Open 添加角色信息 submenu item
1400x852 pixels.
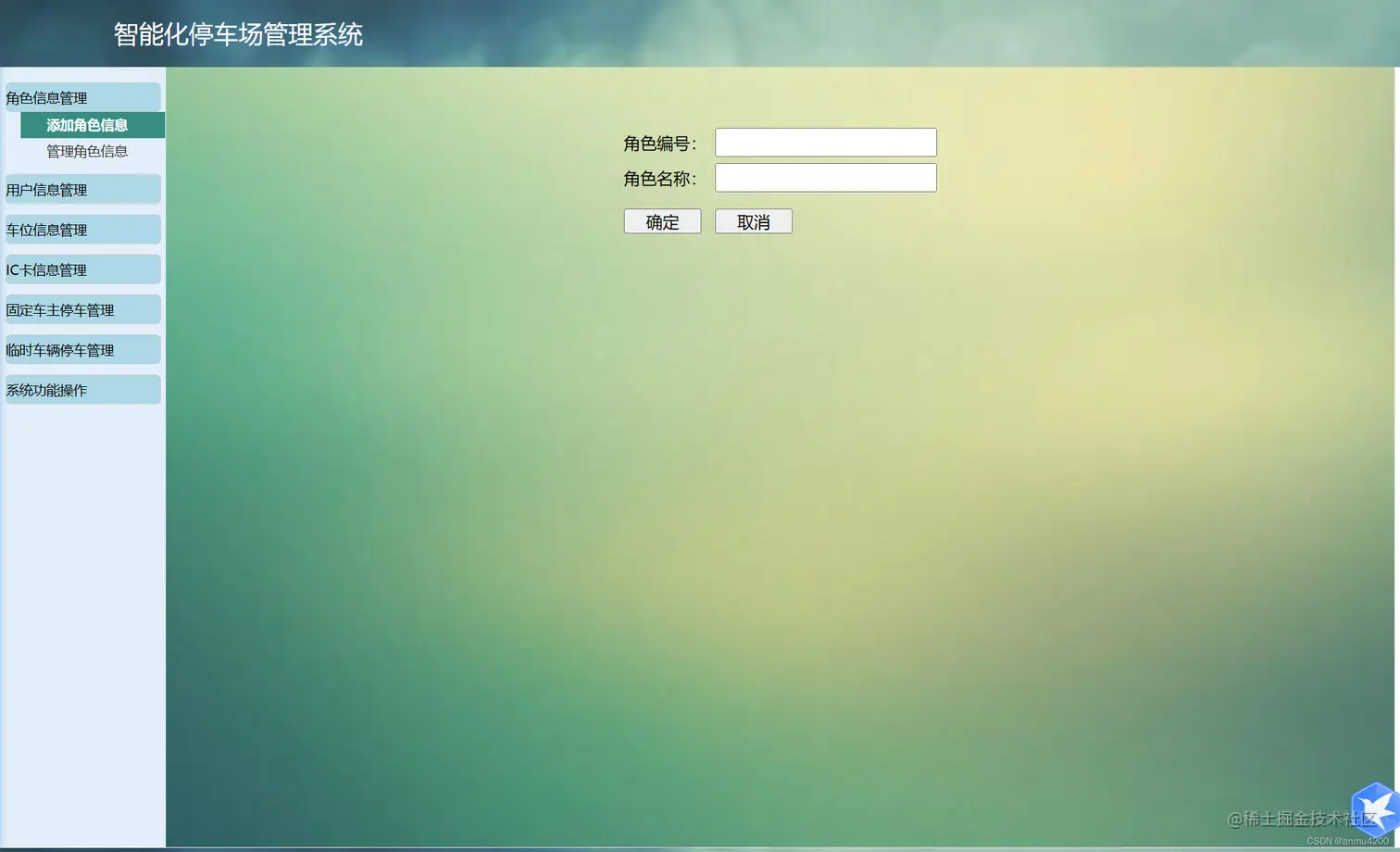tap(93, 125)
